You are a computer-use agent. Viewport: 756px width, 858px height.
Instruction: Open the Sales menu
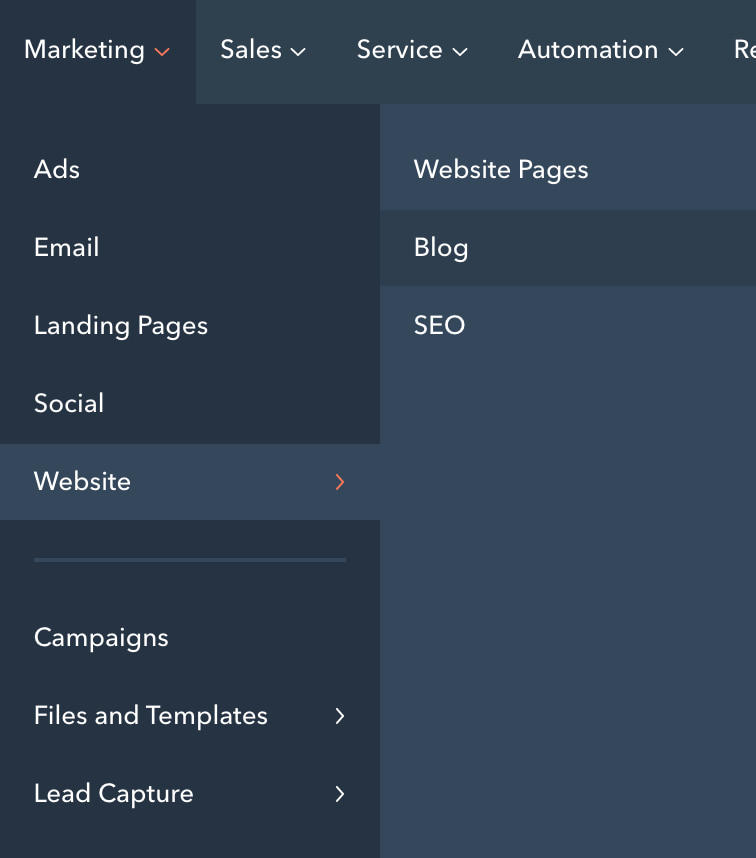click(x=251, y=49)
